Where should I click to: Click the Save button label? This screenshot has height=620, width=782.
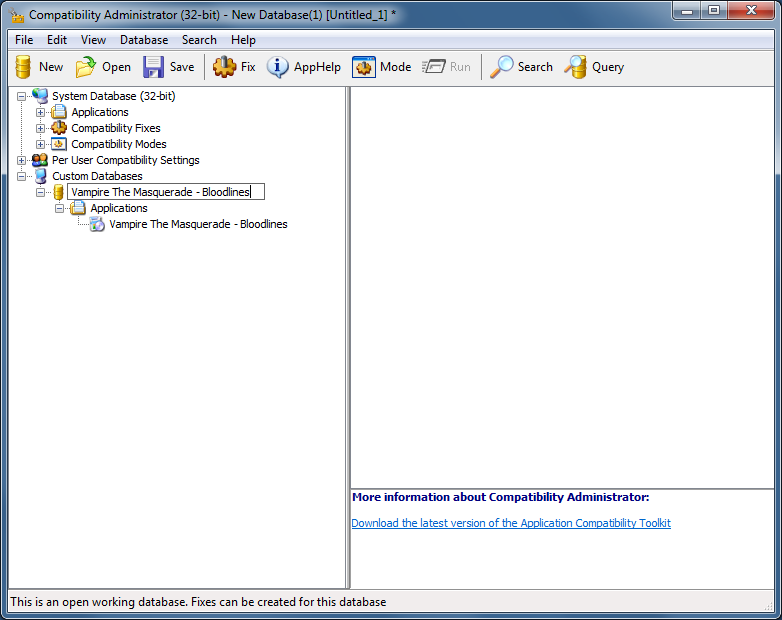click(x=182, y=67)
